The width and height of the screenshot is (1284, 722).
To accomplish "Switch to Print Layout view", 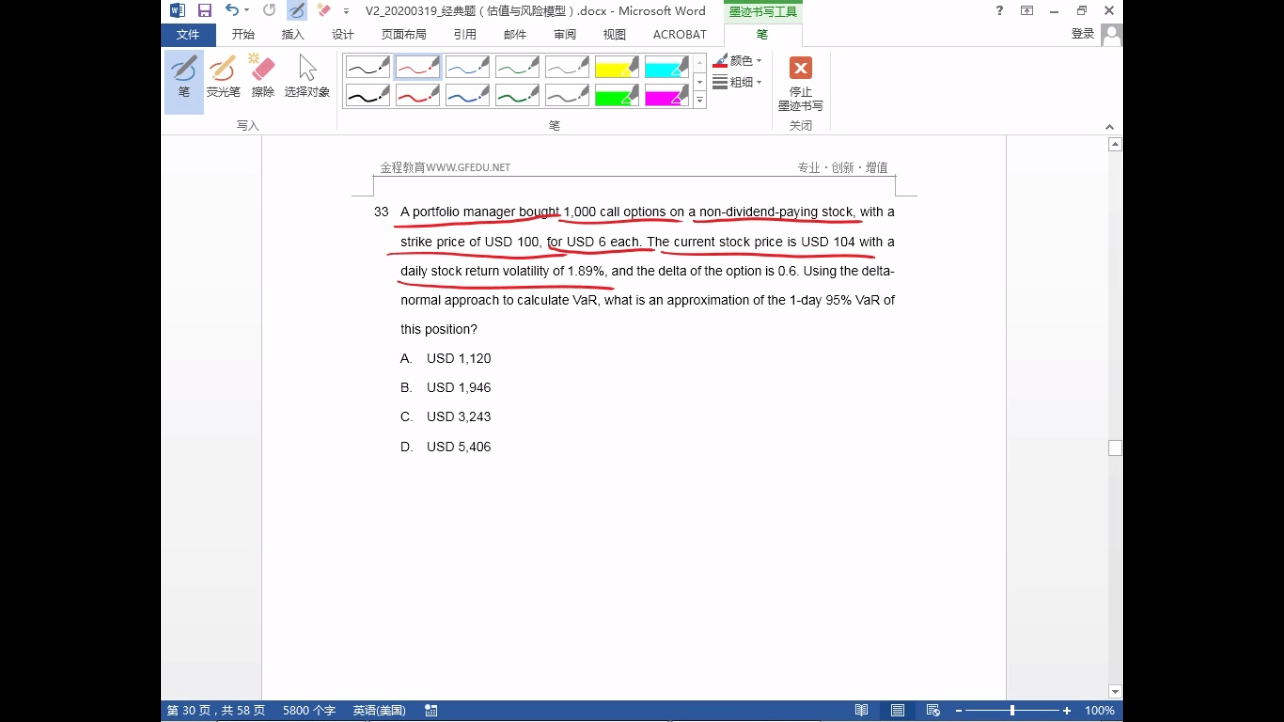I will point(897,710).
